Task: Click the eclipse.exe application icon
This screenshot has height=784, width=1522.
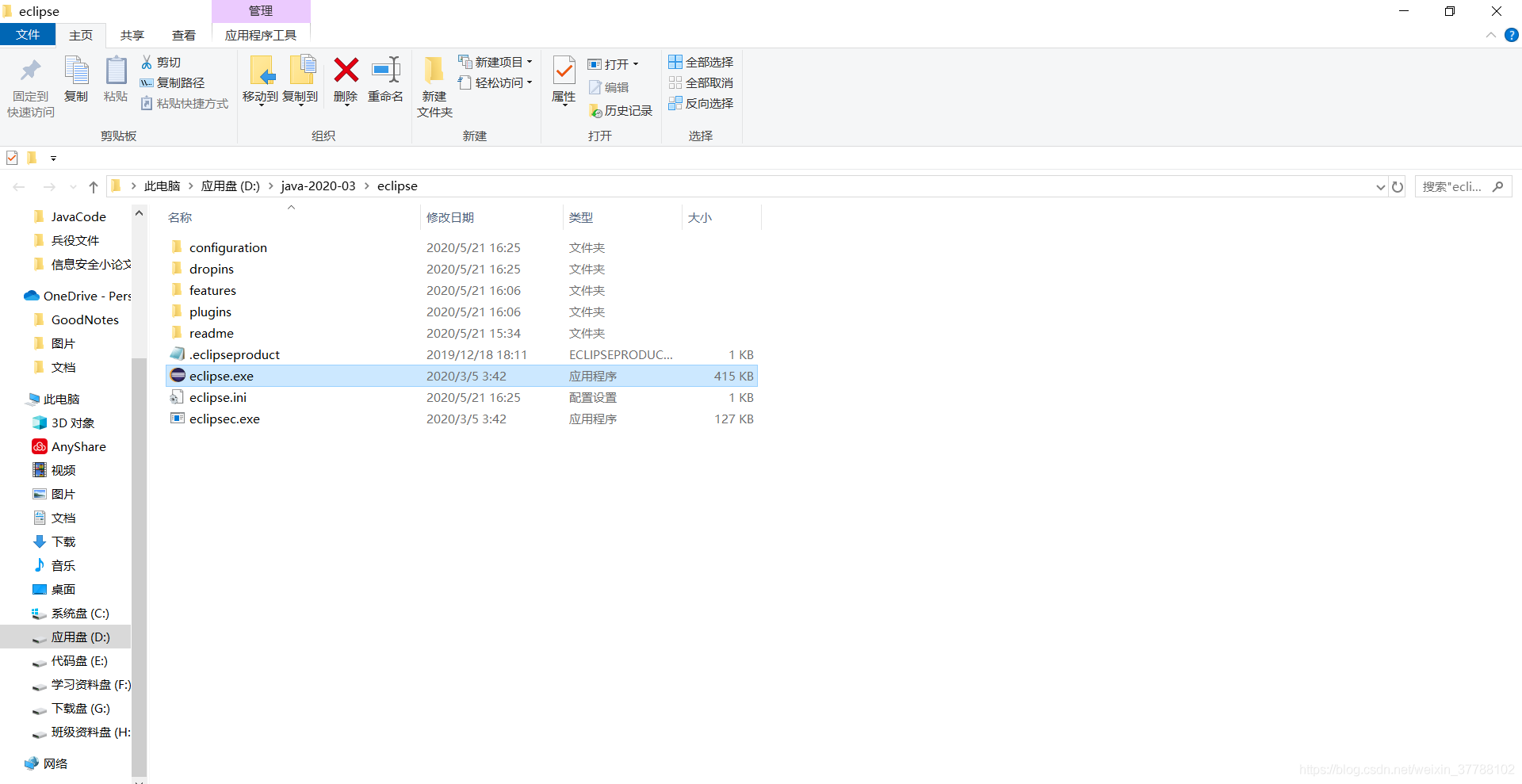Action: (x=178, y=375)
